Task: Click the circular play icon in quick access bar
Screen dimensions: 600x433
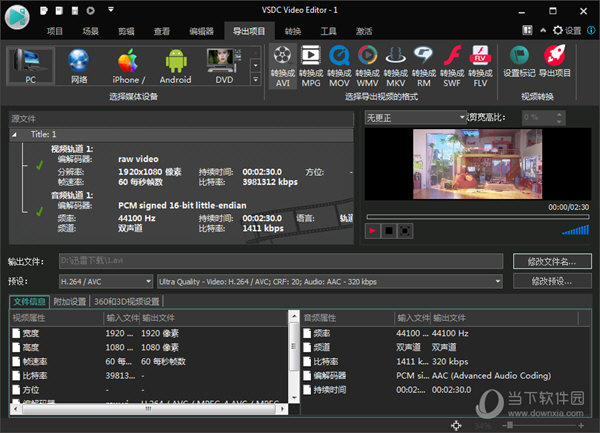Action: [x=90, y=11]
